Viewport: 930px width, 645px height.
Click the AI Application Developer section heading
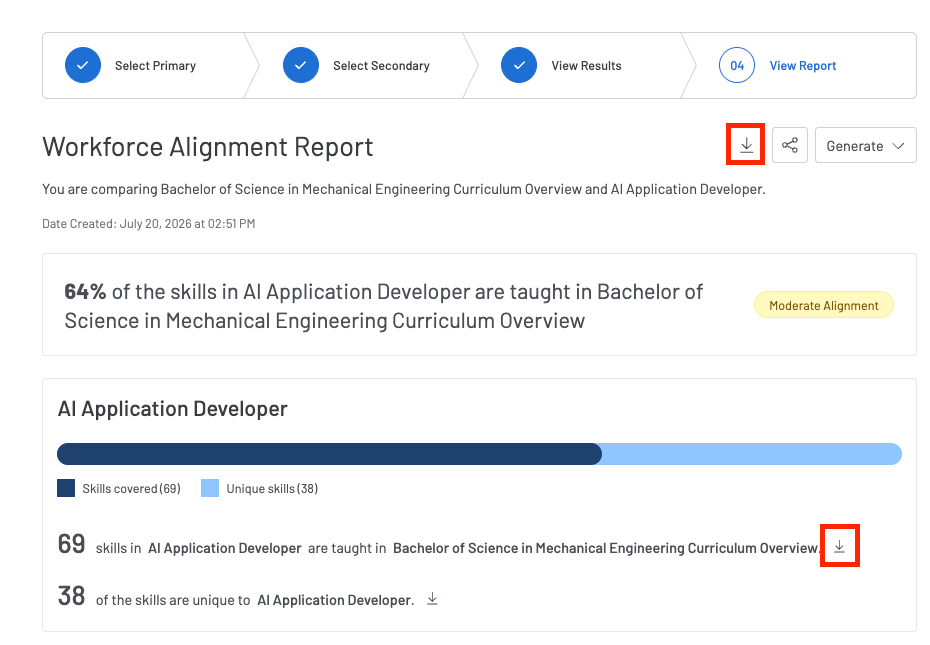(x=173, y=409)
